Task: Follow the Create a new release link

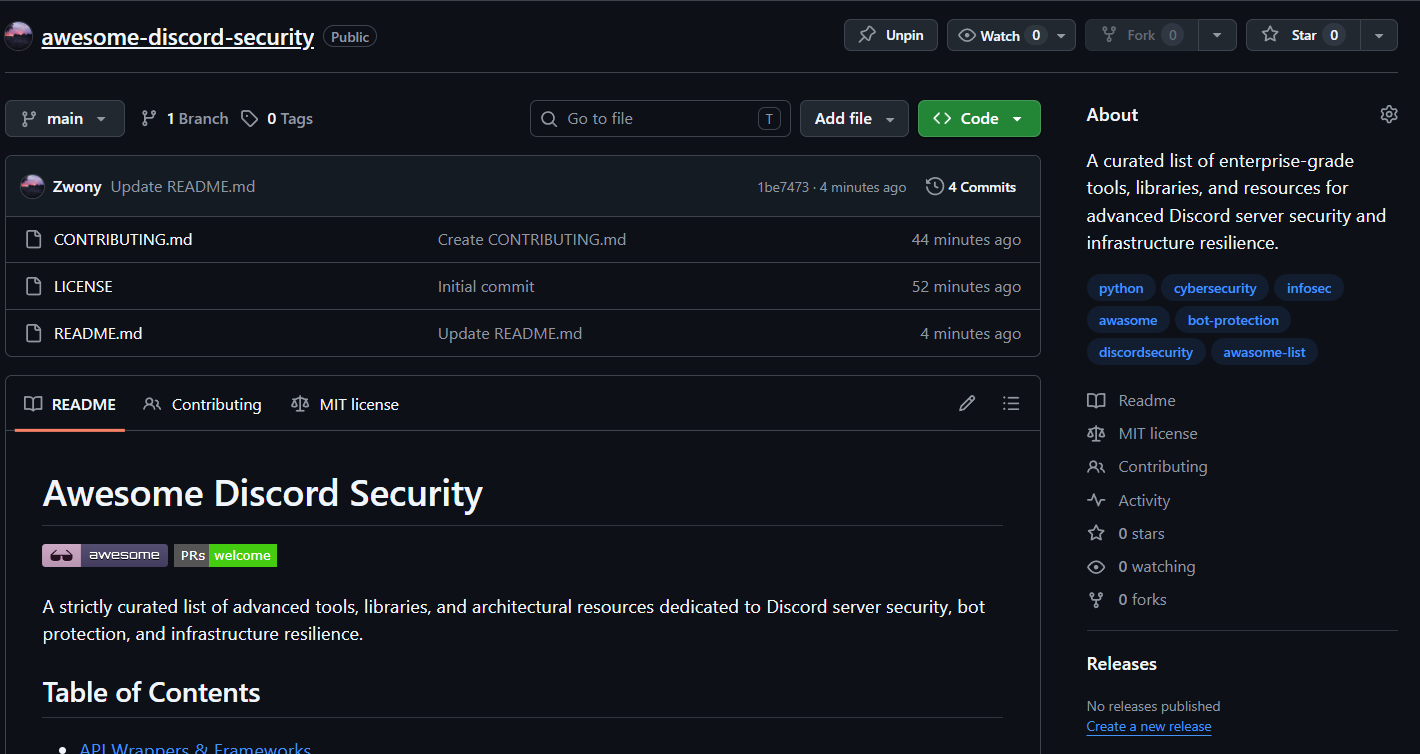Action: pos(1148,726)
